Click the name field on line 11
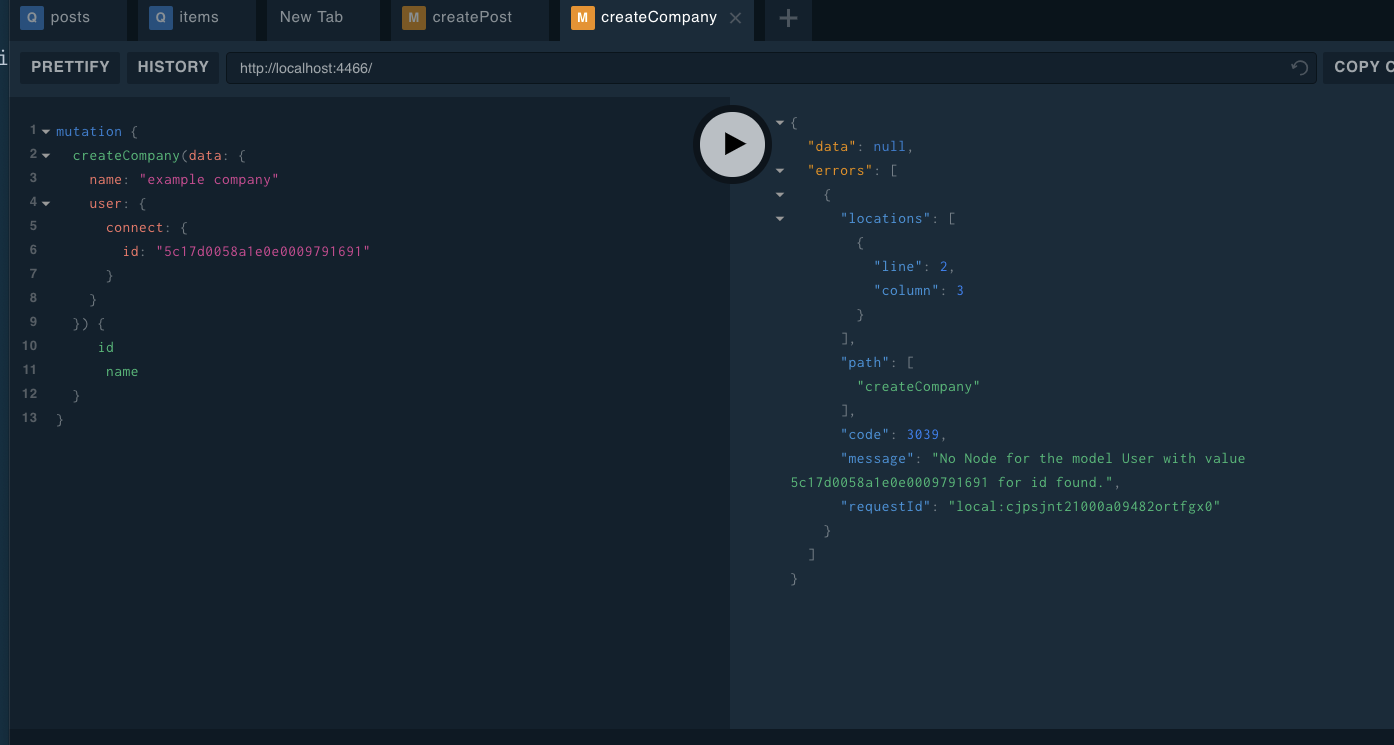 [122, 372]
